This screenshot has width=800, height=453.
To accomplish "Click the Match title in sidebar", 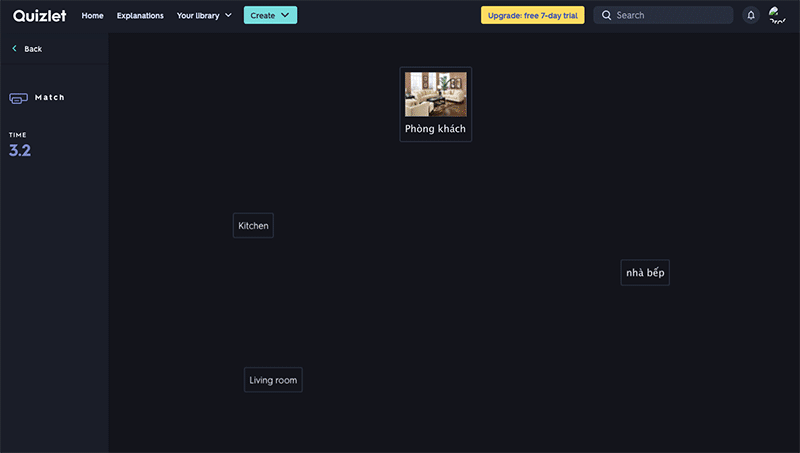I will 50,98.
